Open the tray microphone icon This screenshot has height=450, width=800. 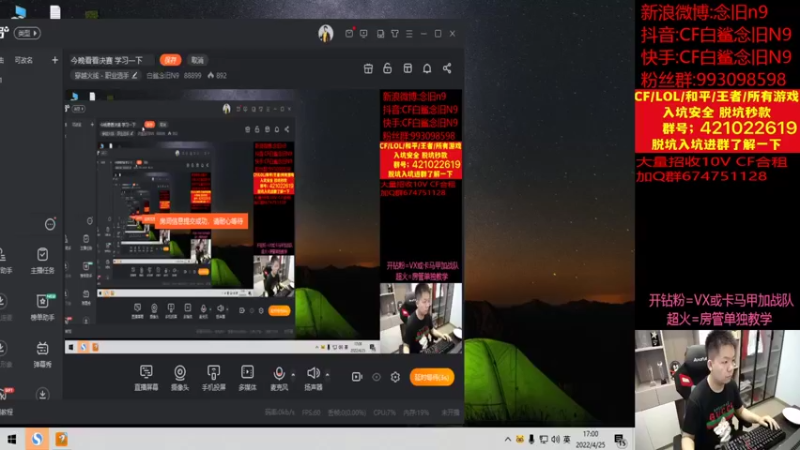(x=532, y=439)
